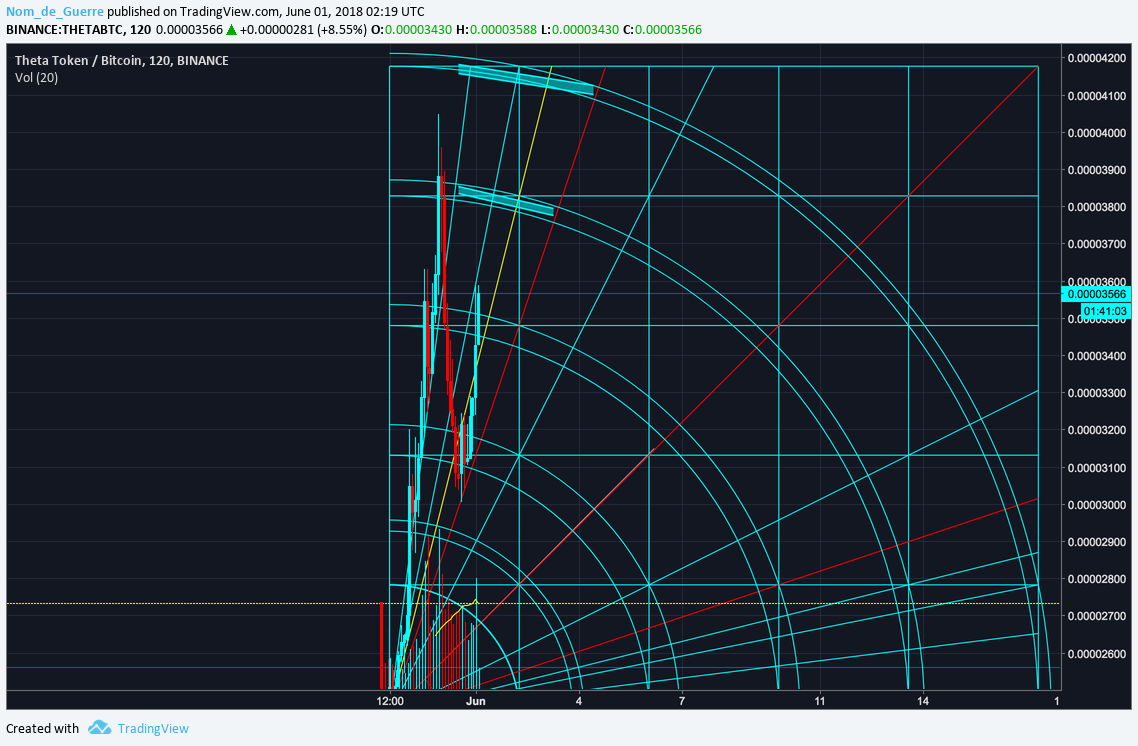Click the current price label 0.00003566
Viewport: 1138px width, 746px height.
(1097, 294)
